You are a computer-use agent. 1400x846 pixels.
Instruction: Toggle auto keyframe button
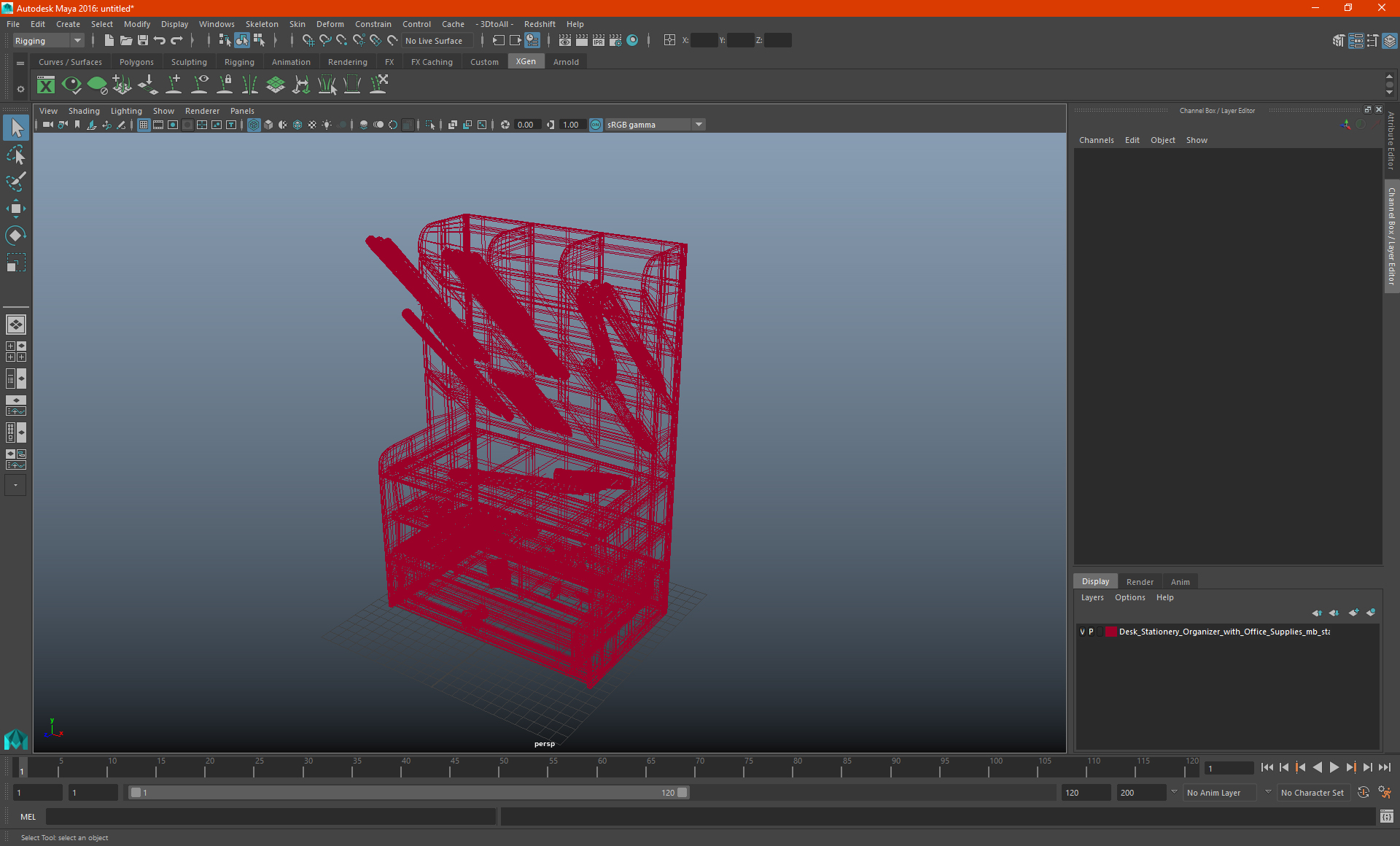[x=1364, y=793]
